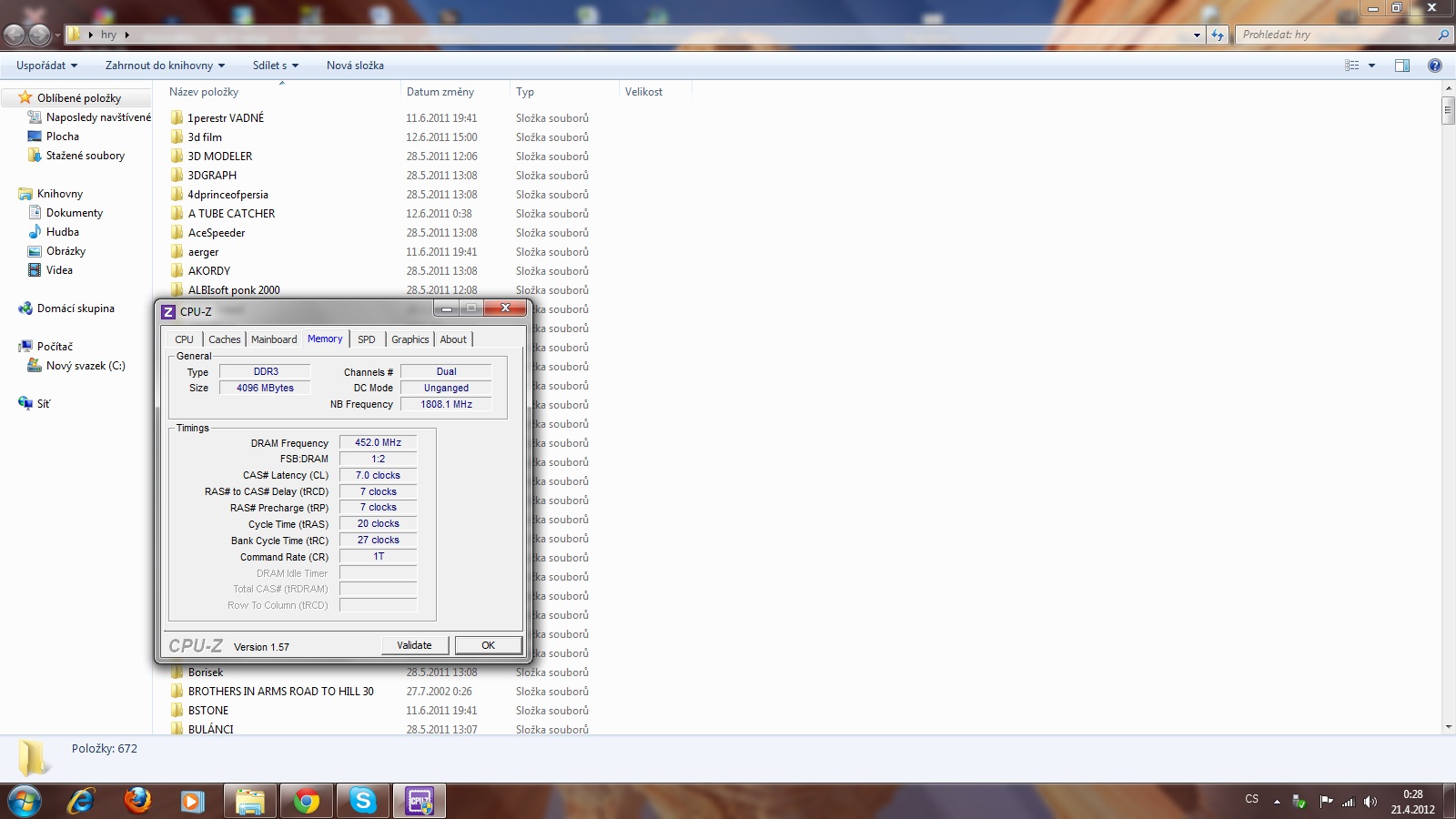Select Síť in the navigation pane
Image resolution: width=1456 pixels, height=819 pixels.
coord(44,404)
